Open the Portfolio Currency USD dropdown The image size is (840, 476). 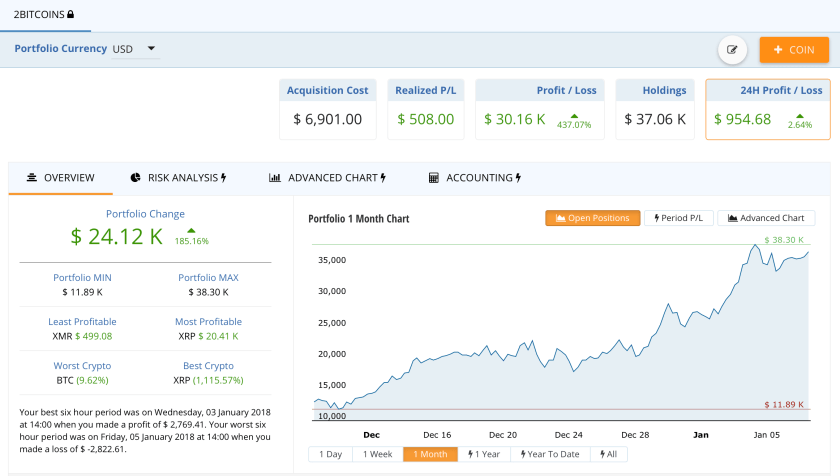tap(136, 48)
